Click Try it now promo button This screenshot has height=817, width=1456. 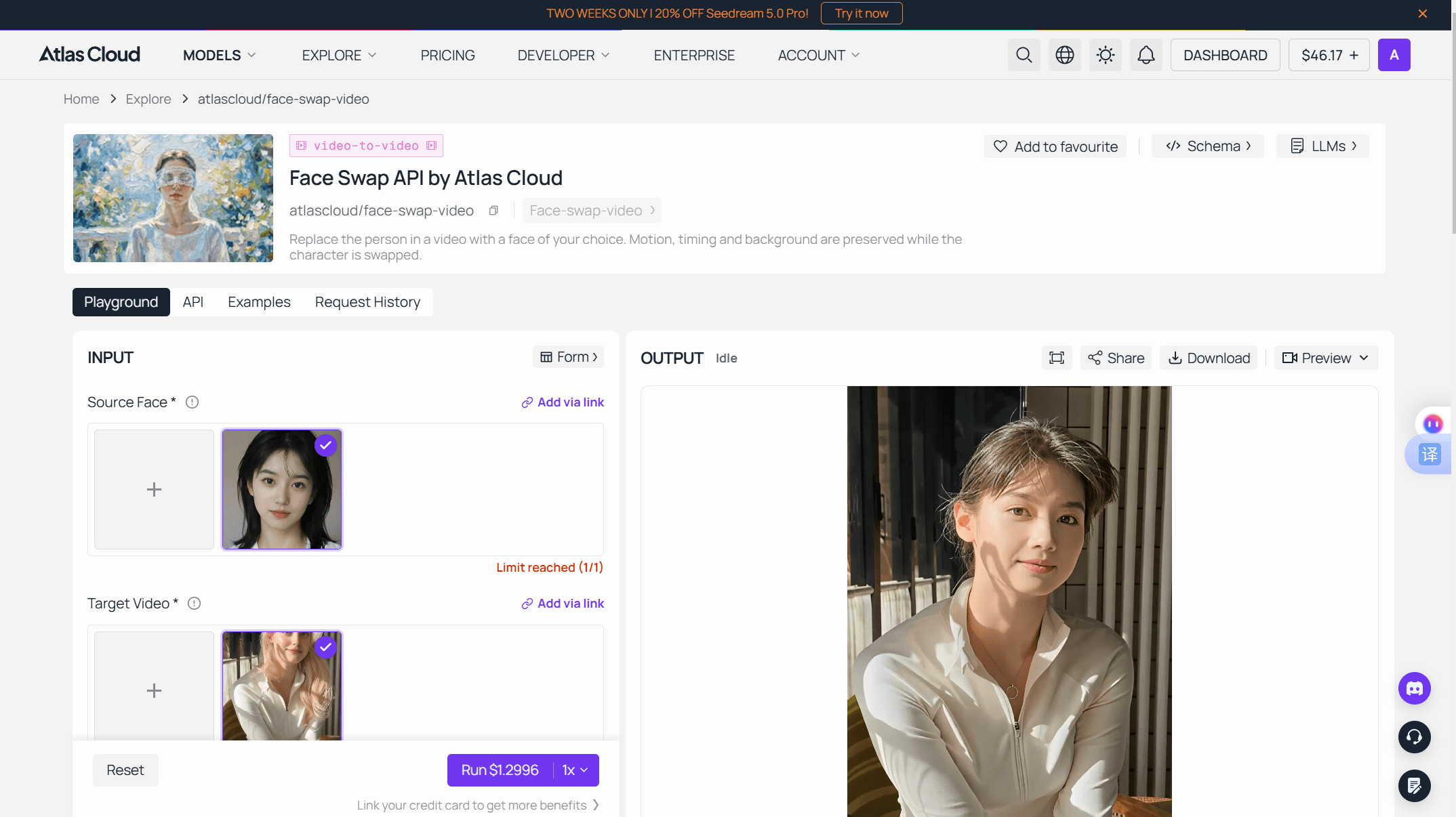click(x=861, y=14)
